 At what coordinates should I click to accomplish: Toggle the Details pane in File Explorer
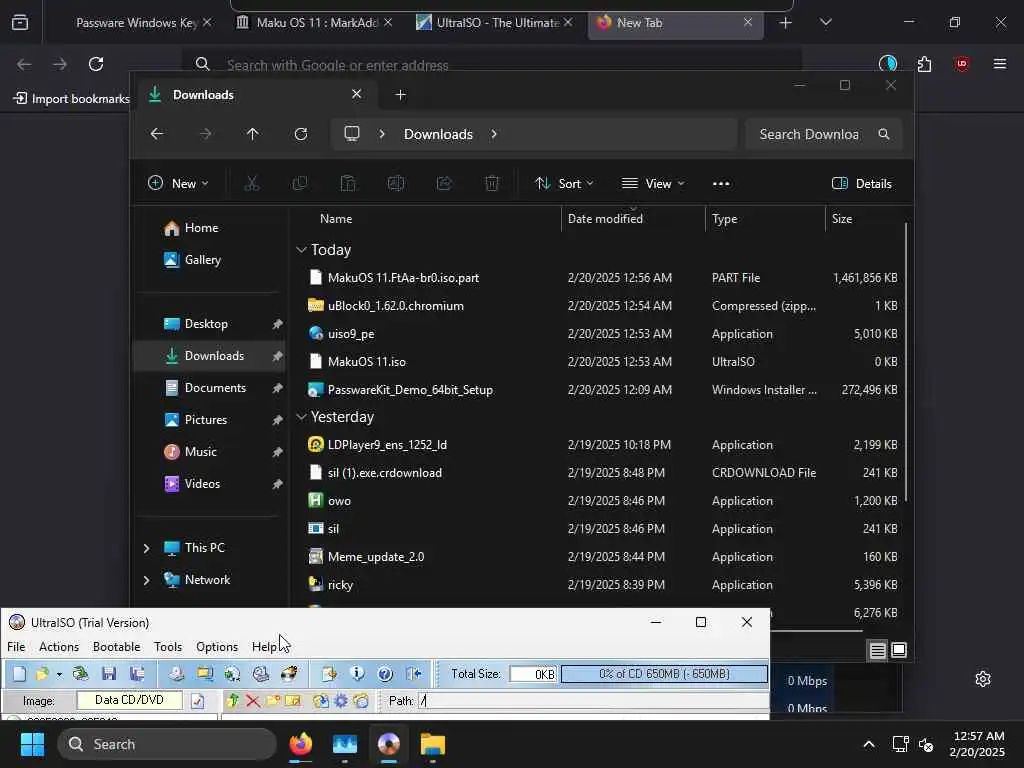point(862,184)
